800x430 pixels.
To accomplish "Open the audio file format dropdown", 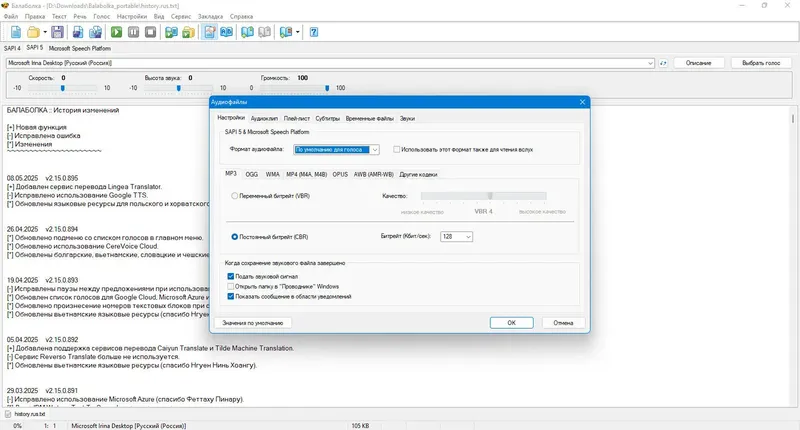I will [x=336, y=149].
